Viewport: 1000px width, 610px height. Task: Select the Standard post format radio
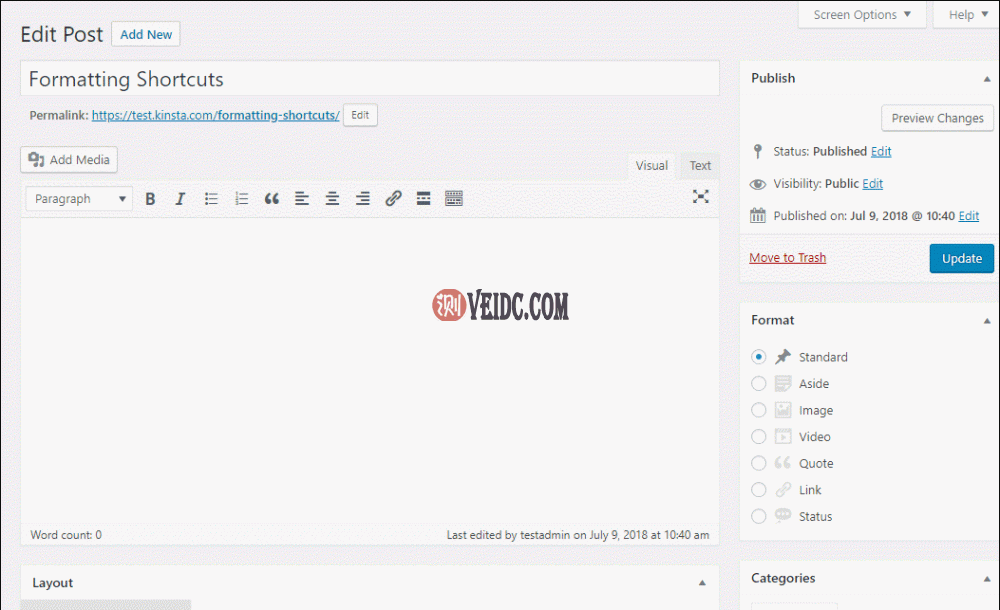pyautogui.click(x=758, y=357)
